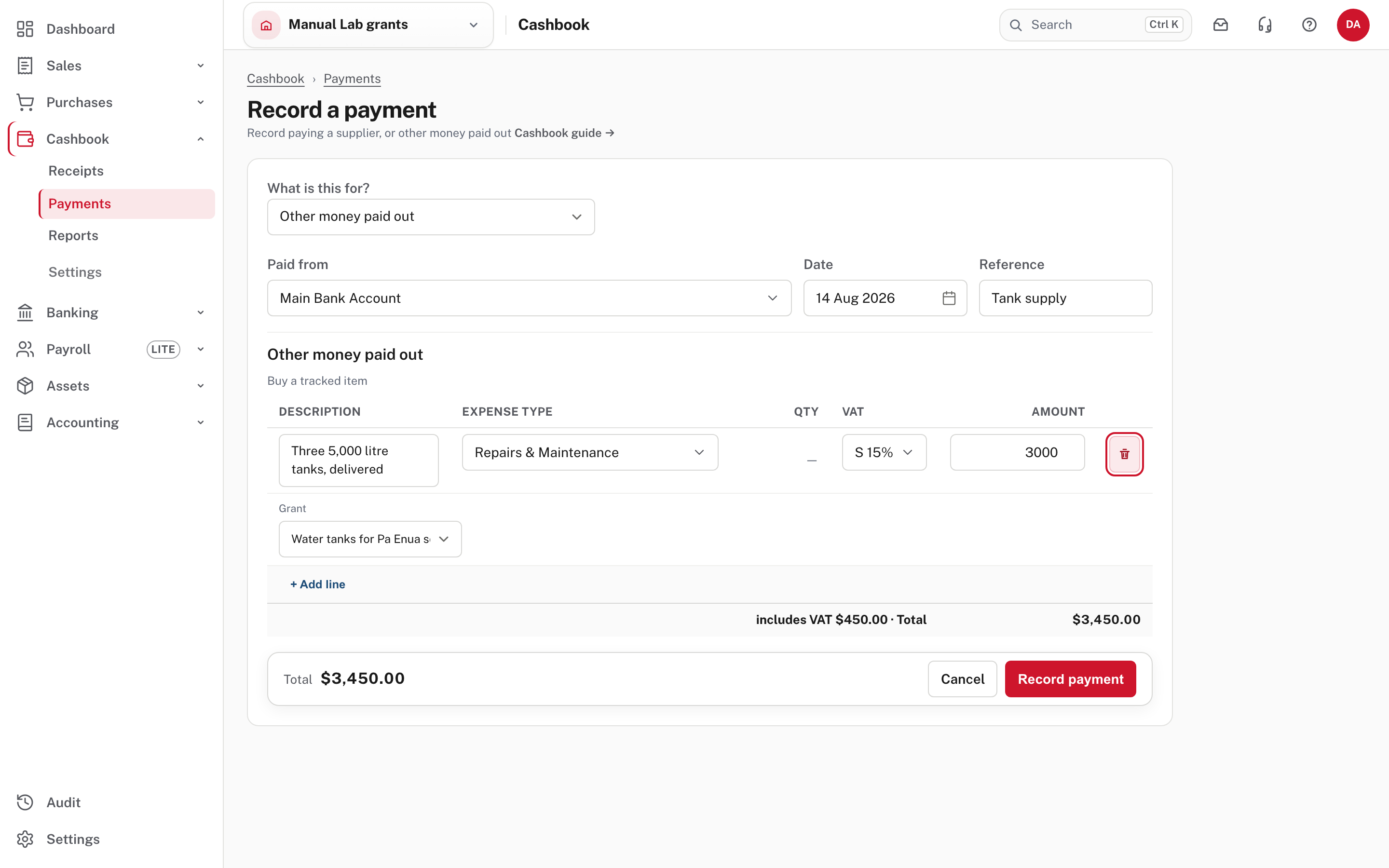Image resolution: width=1389 pixels, height=868 pixels.
Task: Open Cashbook Settings submenu item
Action: 75,272
